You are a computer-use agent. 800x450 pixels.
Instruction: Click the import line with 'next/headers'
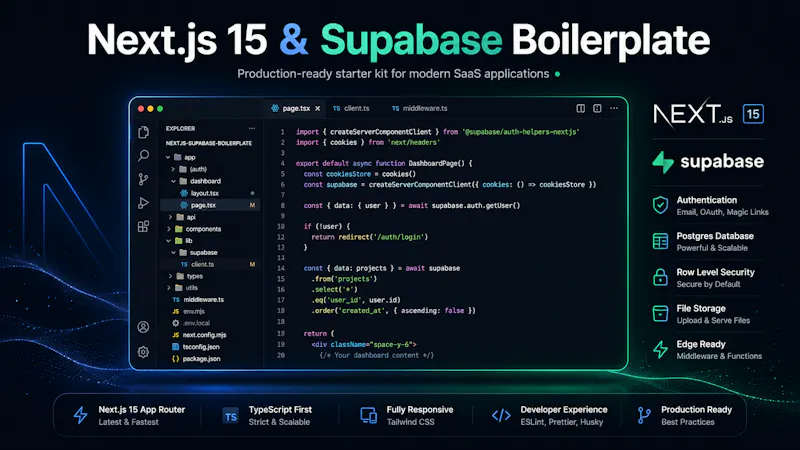(367, 142)
